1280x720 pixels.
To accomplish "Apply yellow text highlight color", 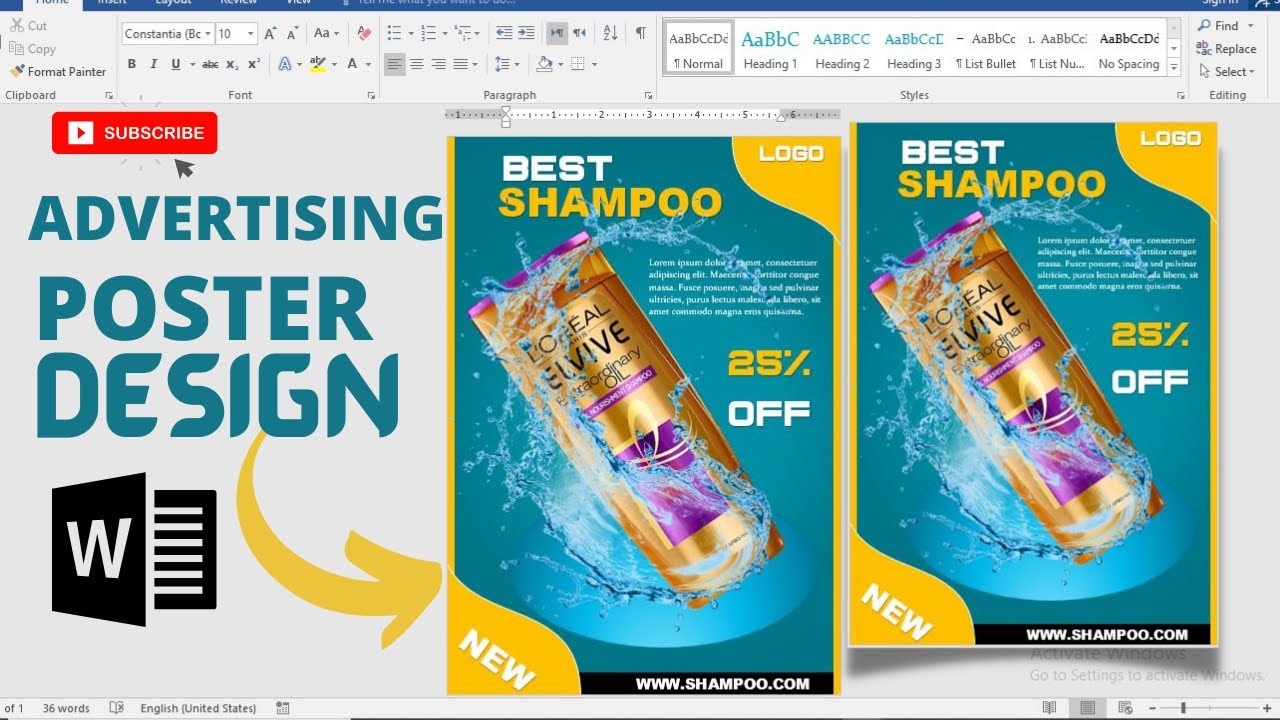I will 318,64.
